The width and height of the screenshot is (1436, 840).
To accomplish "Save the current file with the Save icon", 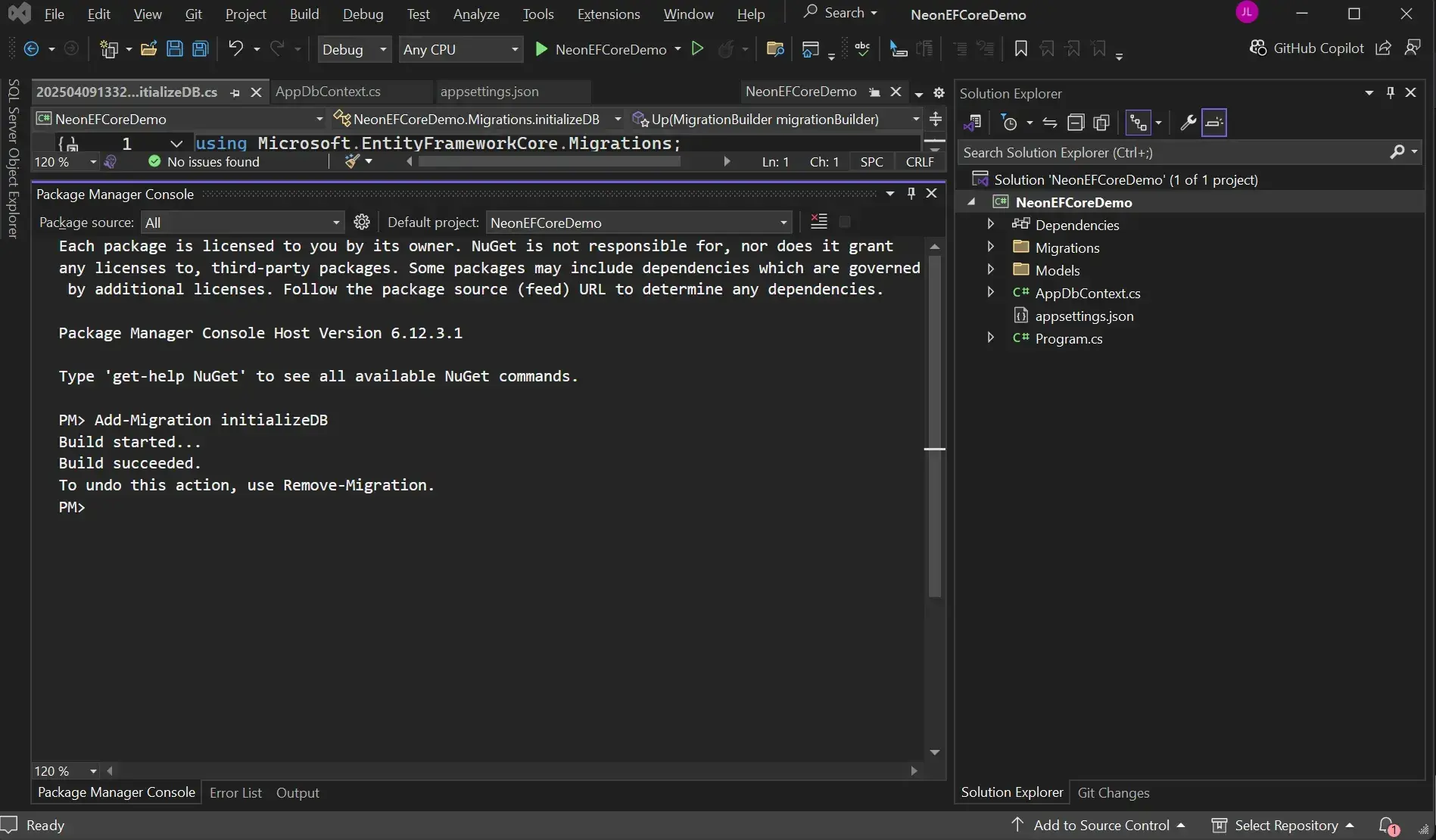I will point(175,49).
